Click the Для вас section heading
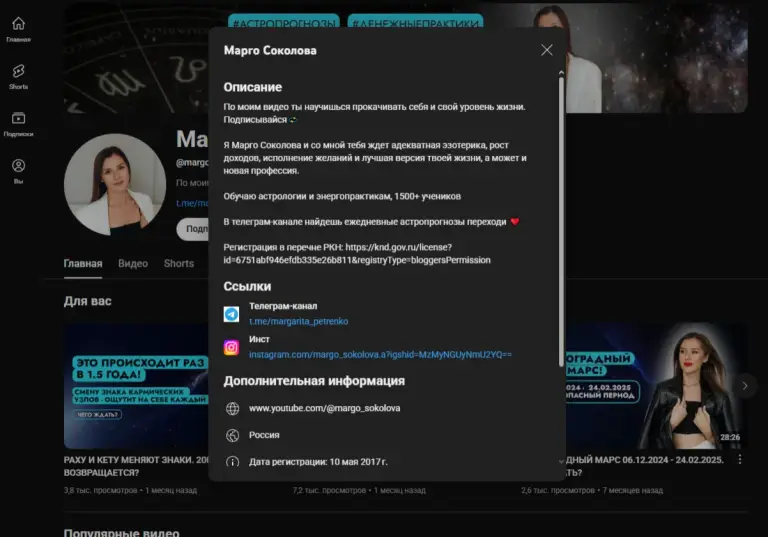 88,301
